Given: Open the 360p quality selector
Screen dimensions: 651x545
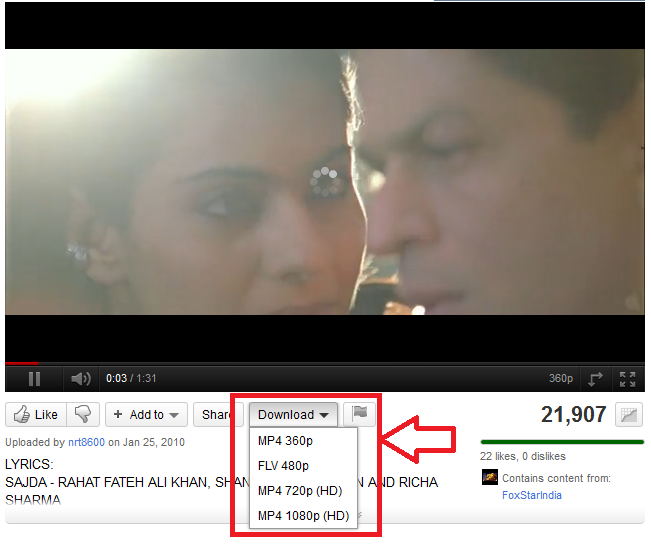Looking at the screenshot, I should (560, 378).
